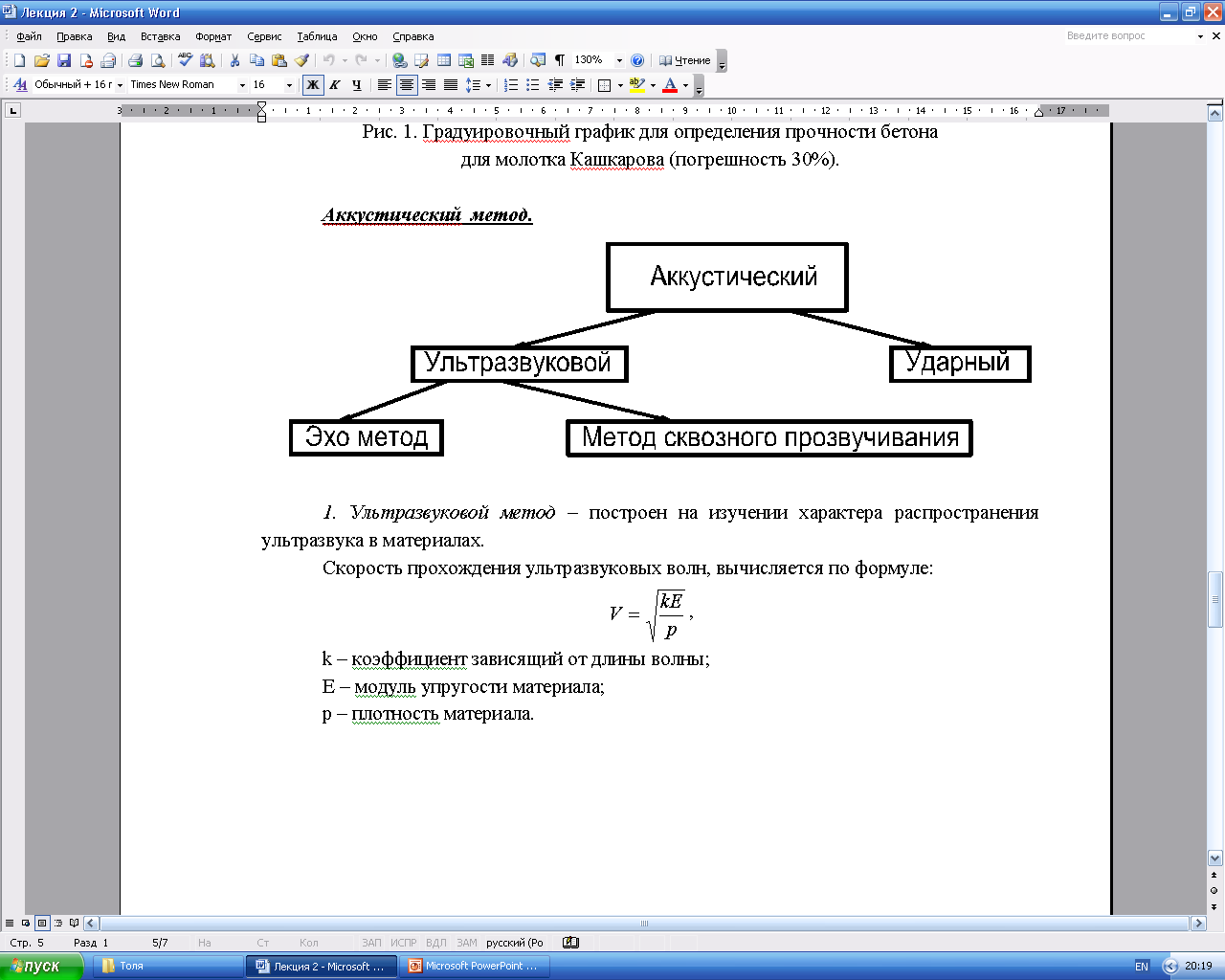Screen dimensions: 1225x980
Task: Toggle Underline formatting (Ч)
Action: [x=357, y=85]
